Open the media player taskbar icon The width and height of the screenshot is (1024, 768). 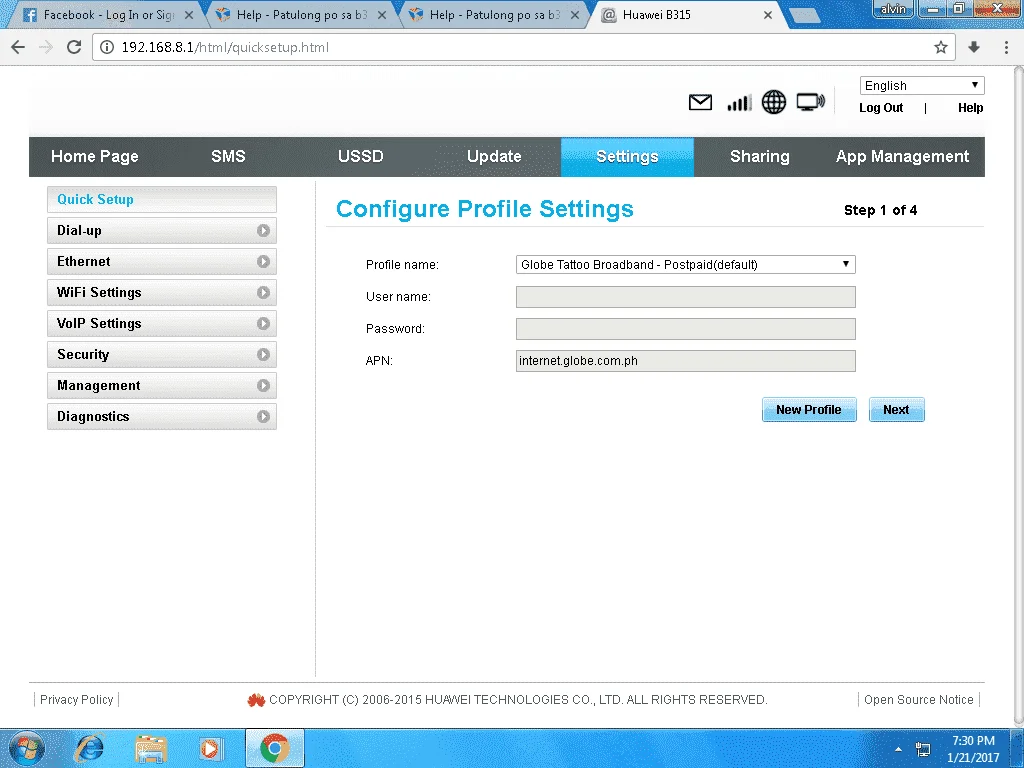211,748
